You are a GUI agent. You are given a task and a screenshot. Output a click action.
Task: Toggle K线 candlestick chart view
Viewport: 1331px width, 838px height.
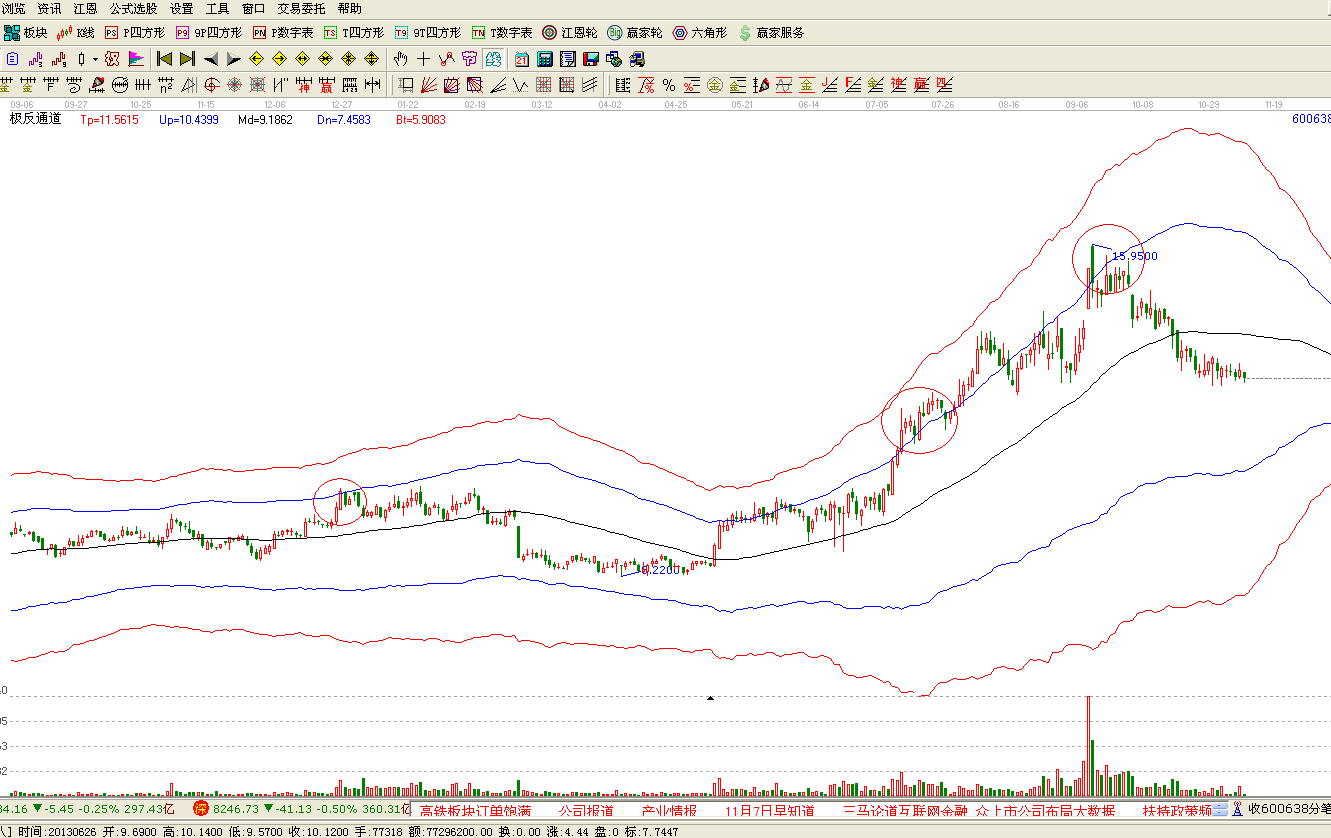[77, 33]
